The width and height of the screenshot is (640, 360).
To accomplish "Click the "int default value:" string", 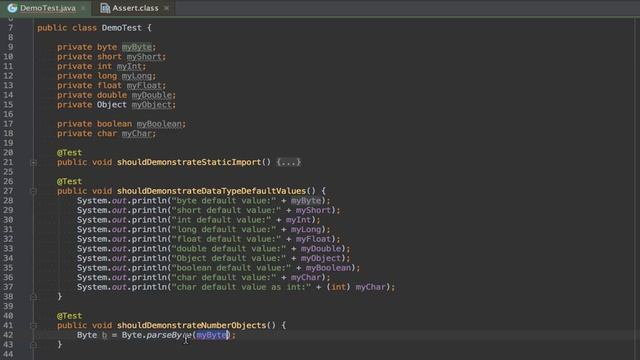I will tap(222, 220).
